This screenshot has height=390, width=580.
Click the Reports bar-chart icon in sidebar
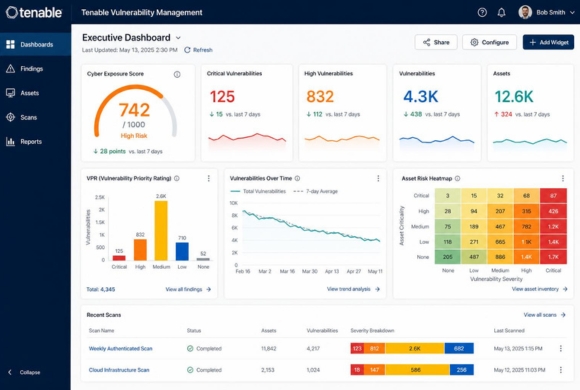10,141
